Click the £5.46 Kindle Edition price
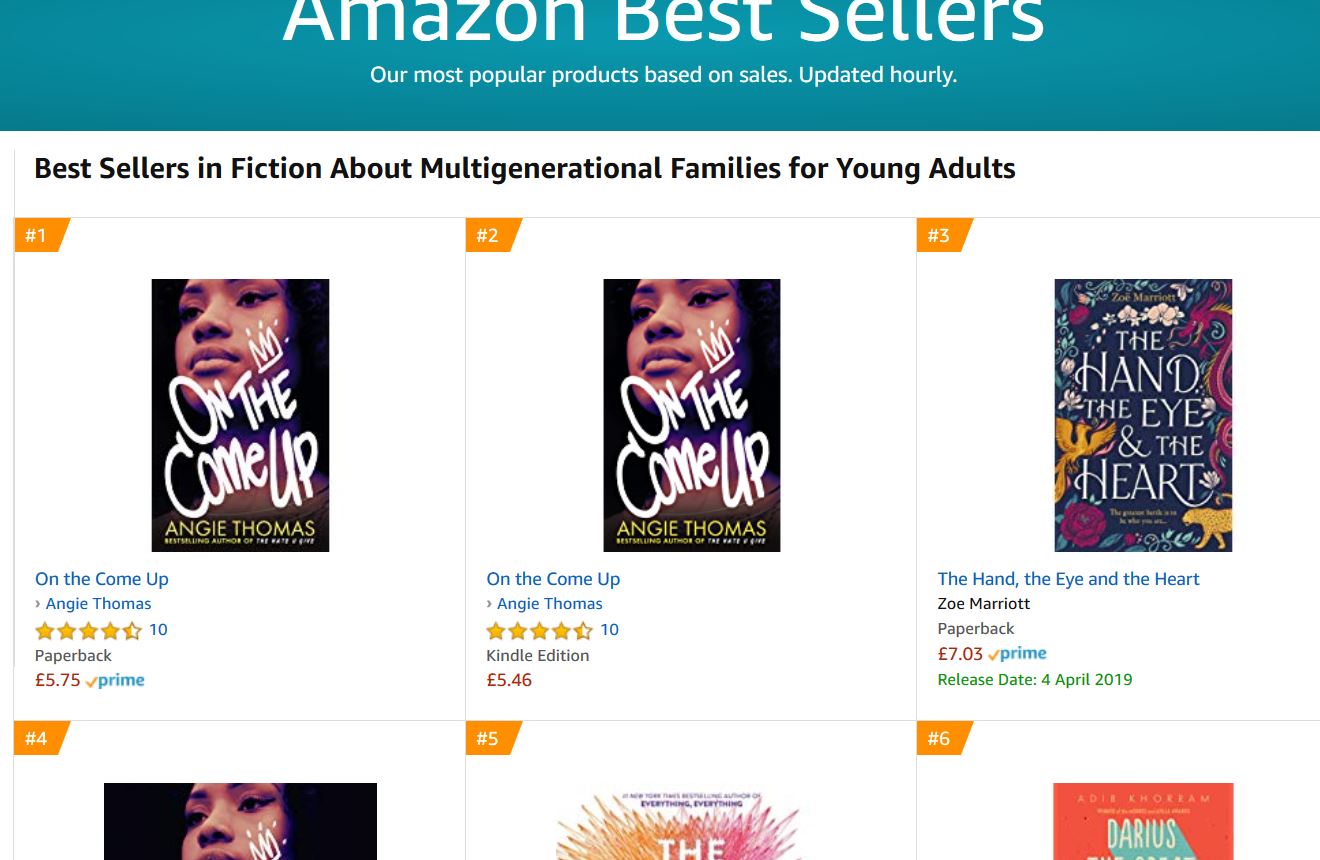1320x860 pixels. [509, 680]
